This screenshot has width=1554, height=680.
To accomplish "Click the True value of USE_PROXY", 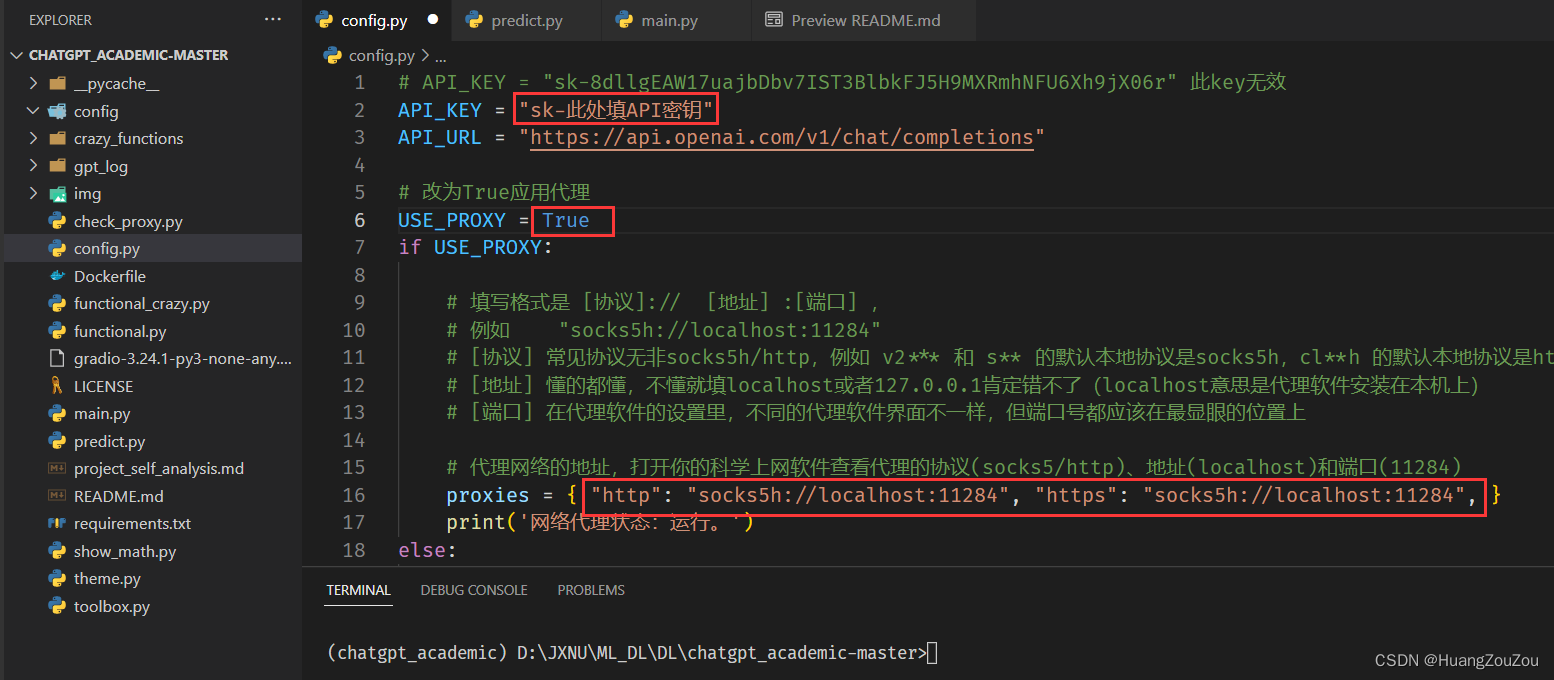I will 566,221.
